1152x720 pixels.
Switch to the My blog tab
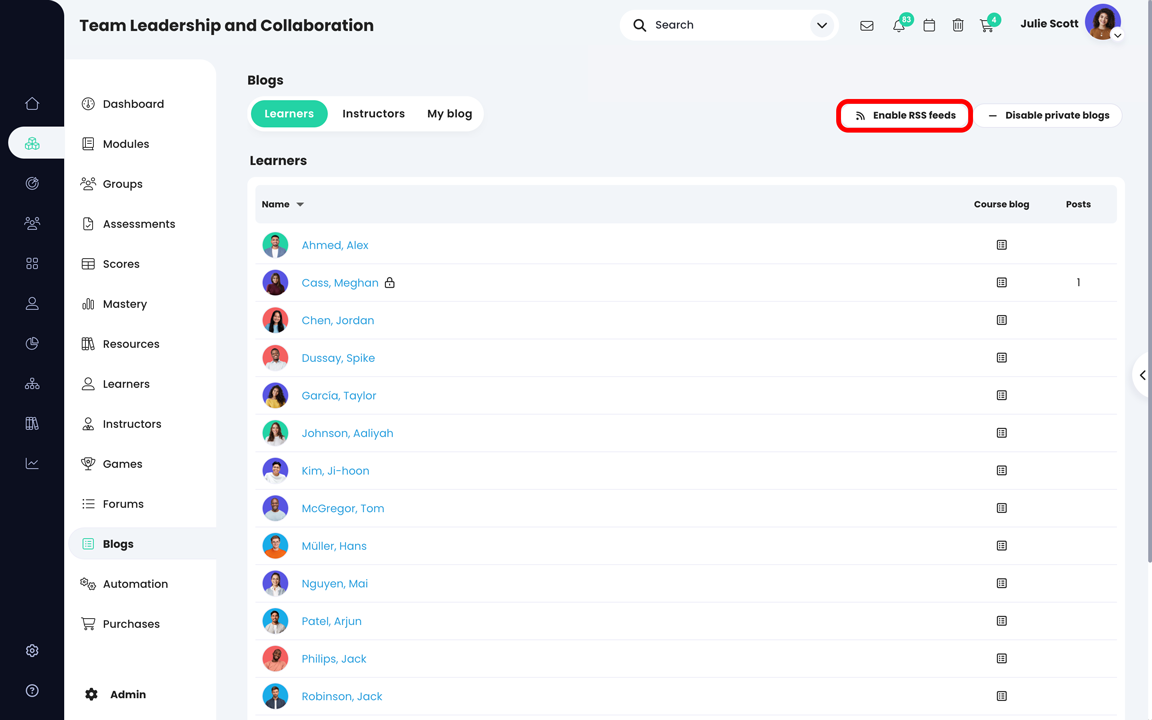point(450,114)
